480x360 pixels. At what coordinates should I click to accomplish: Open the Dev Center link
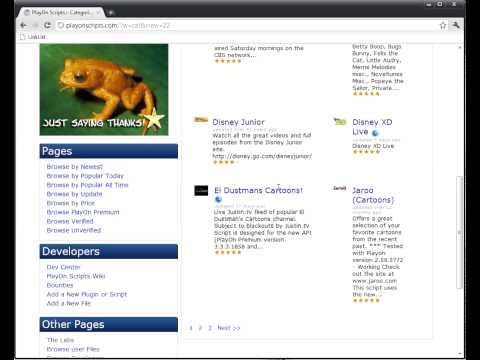tap(63, 267)
